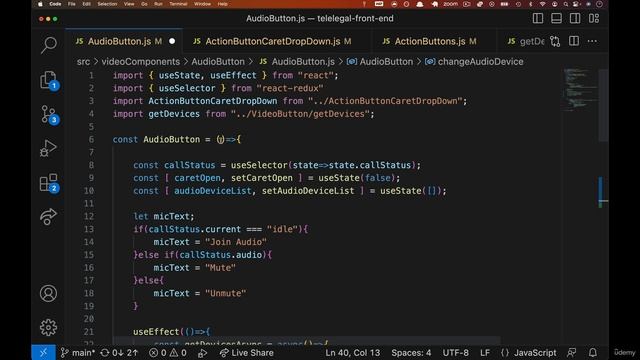Open the Run and Debug view
The width and height of the screenshot is (640, 360).
pos(49,149)
